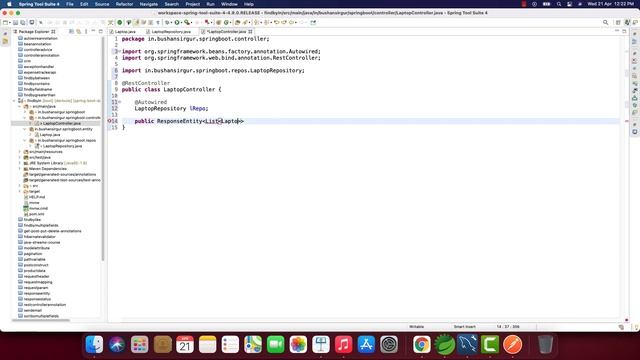Image resolution: width=640 pixels, height=360 pixels.
Task: Switch to the LaptopRepository.java editor tab
Action: click(171, 31)
